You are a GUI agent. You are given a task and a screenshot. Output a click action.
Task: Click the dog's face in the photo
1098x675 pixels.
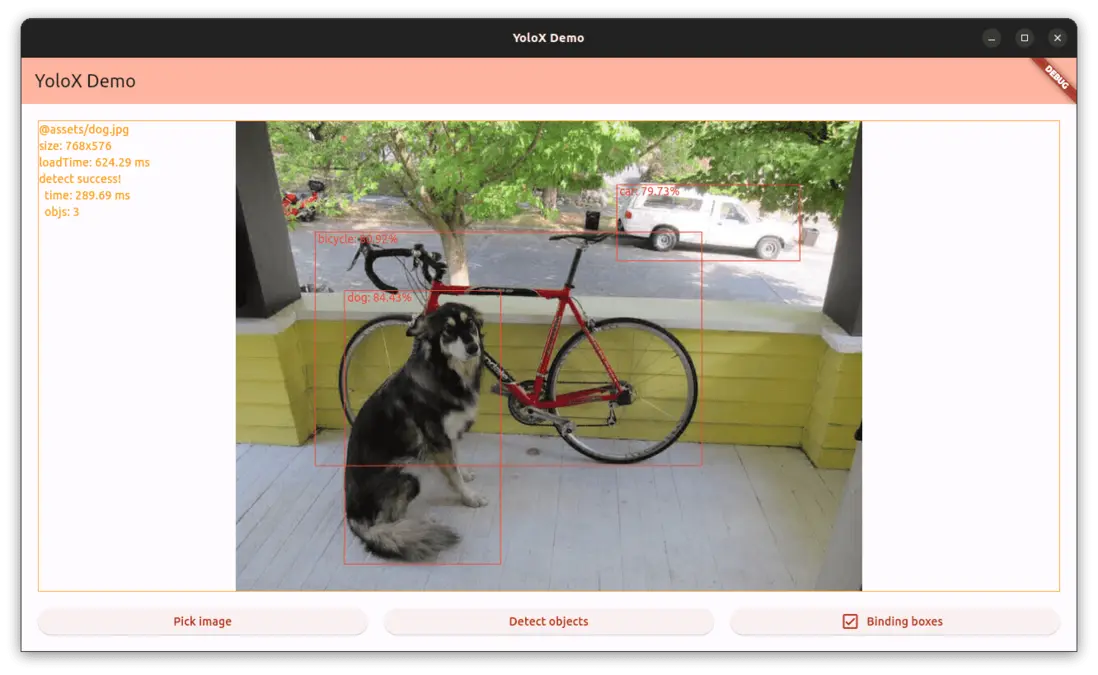tap(456, 335)
